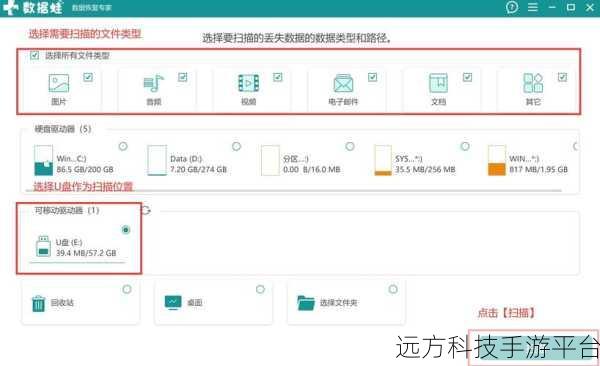Click the 16.0 MB partition drive icon
The image size is (600, 366).
pos(270,160)
